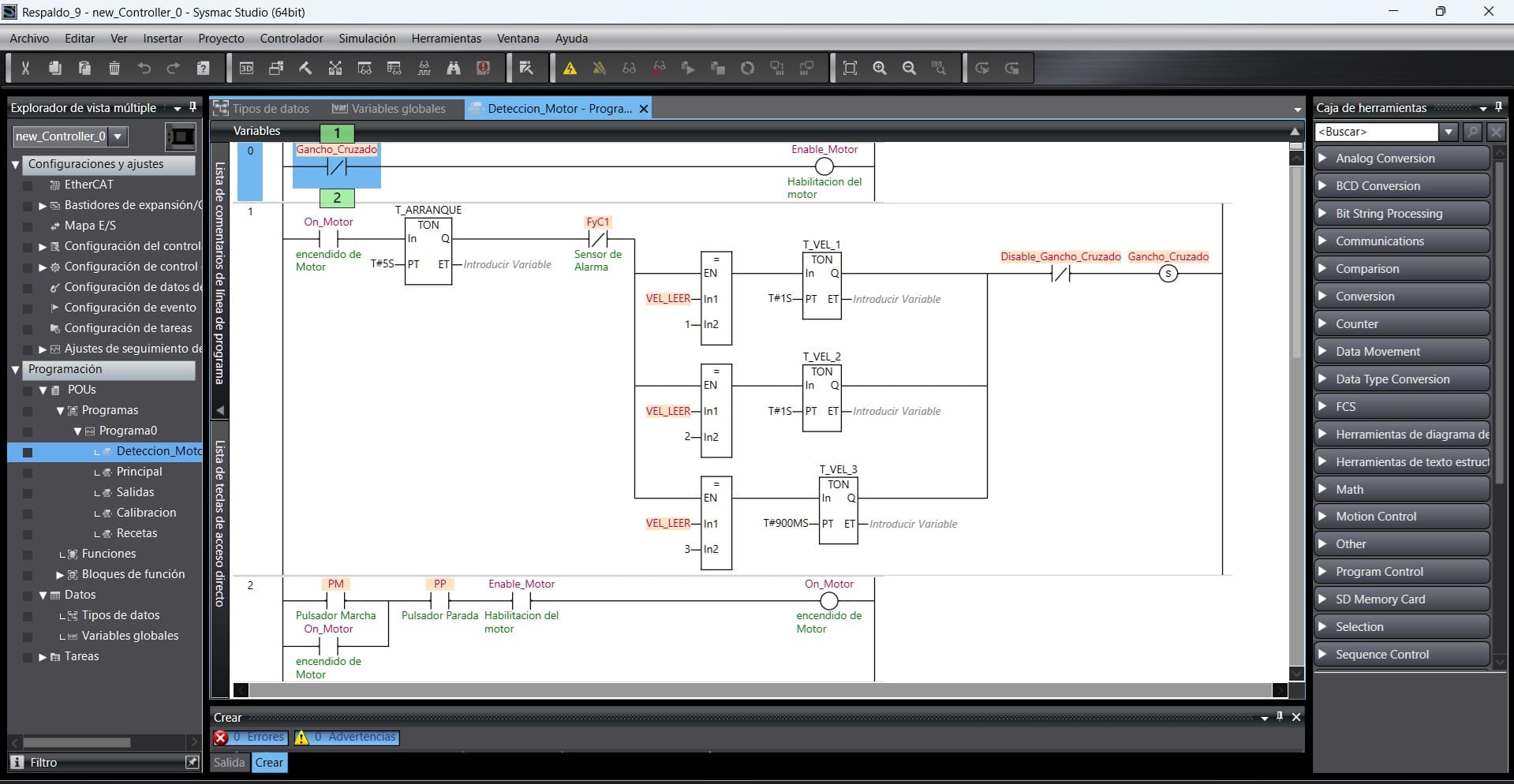Click the toolbox Buscar search field

(1378, 132)
